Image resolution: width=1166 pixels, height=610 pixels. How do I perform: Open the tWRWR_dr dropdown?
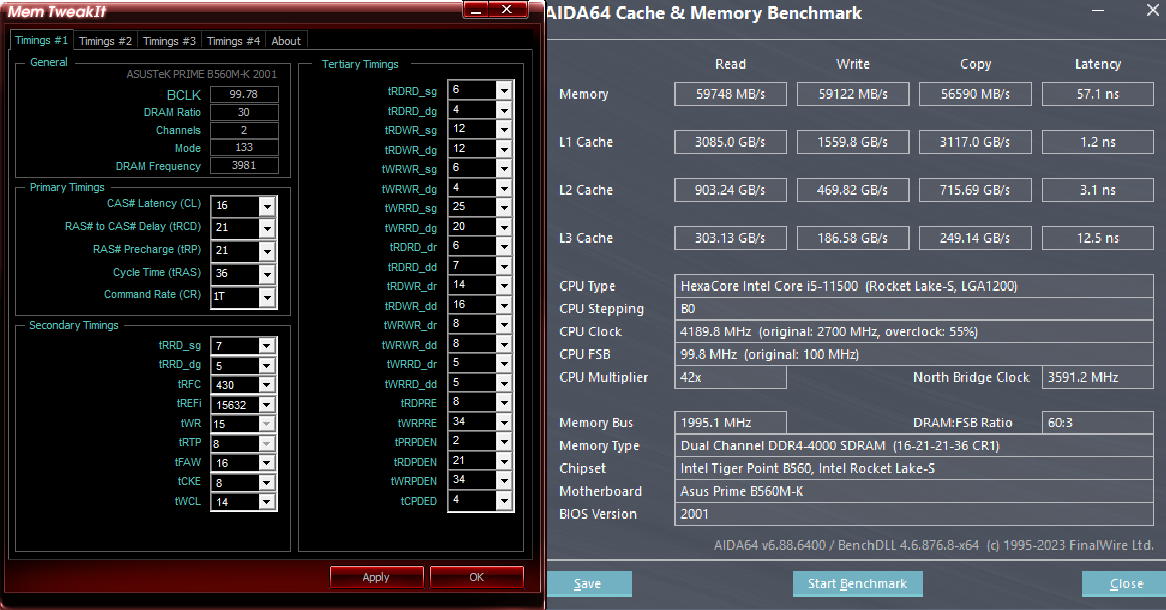pyautogui.click(x=504, y=324)
